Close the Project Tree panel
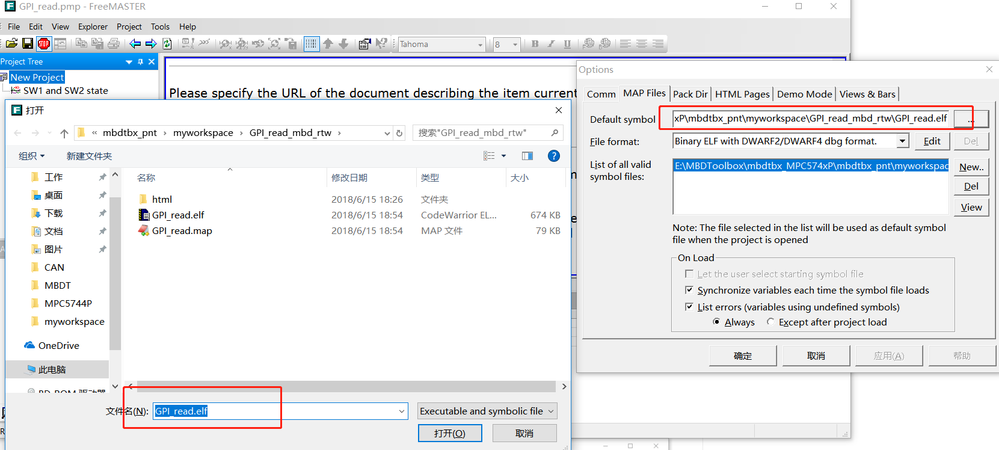 click(x=152, y=62)
